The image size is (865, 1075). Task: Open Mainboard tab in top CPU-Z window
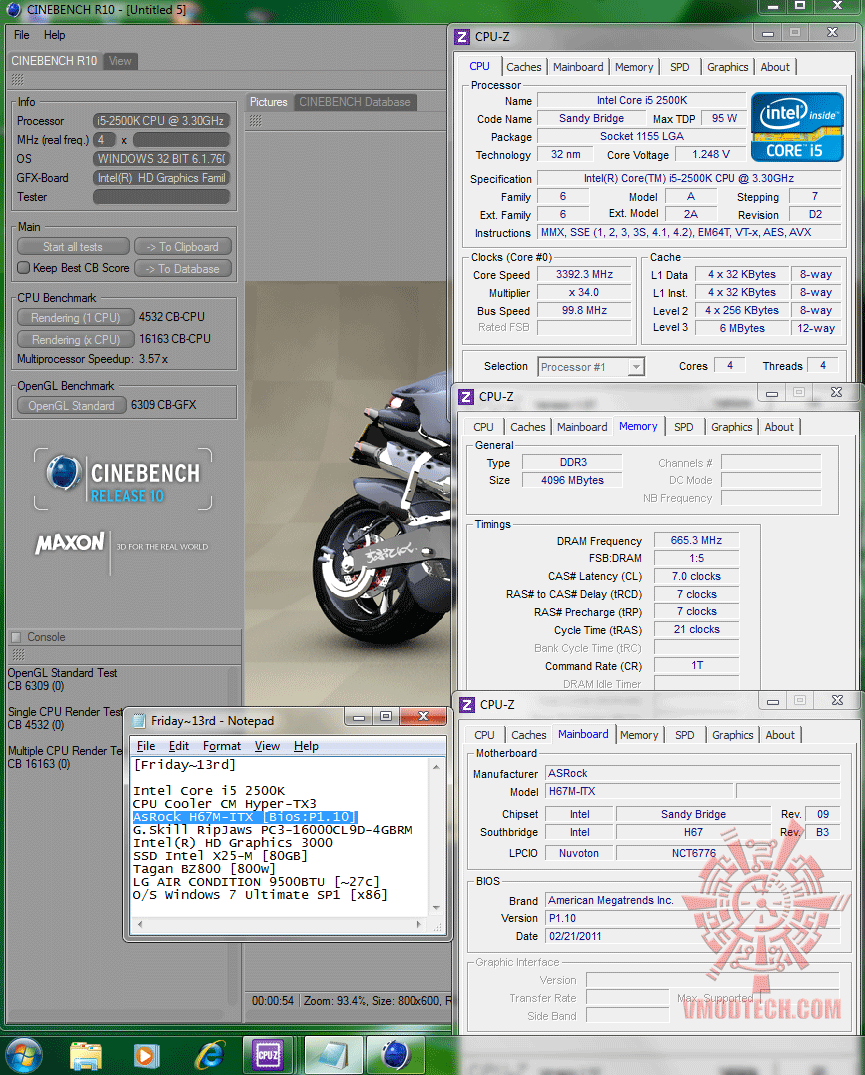tap(578, 67)
